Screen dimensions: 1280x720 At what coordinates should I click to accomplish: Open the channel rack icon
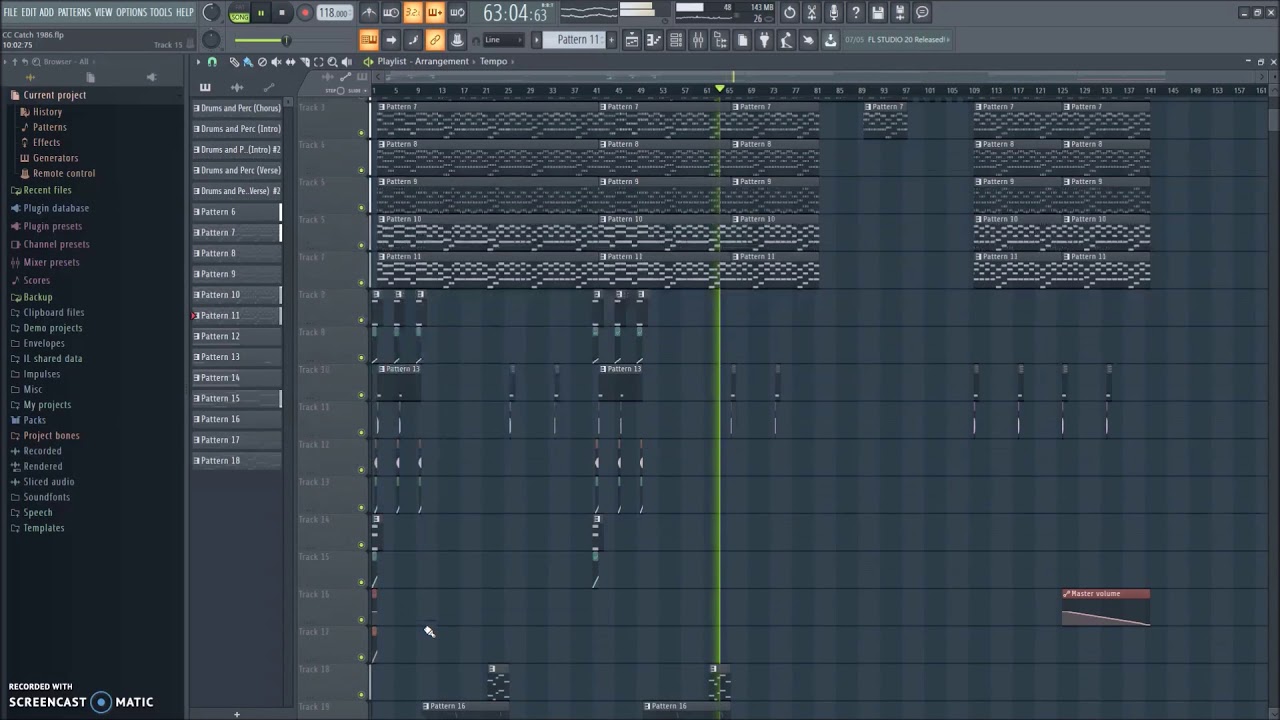676,40
